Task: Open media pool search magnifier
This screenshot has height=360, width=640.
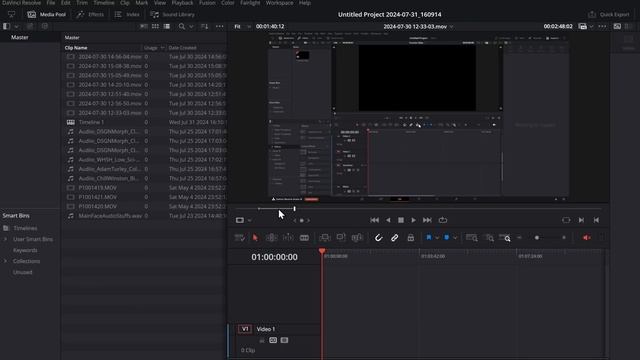Action: (x=182, y=26)
